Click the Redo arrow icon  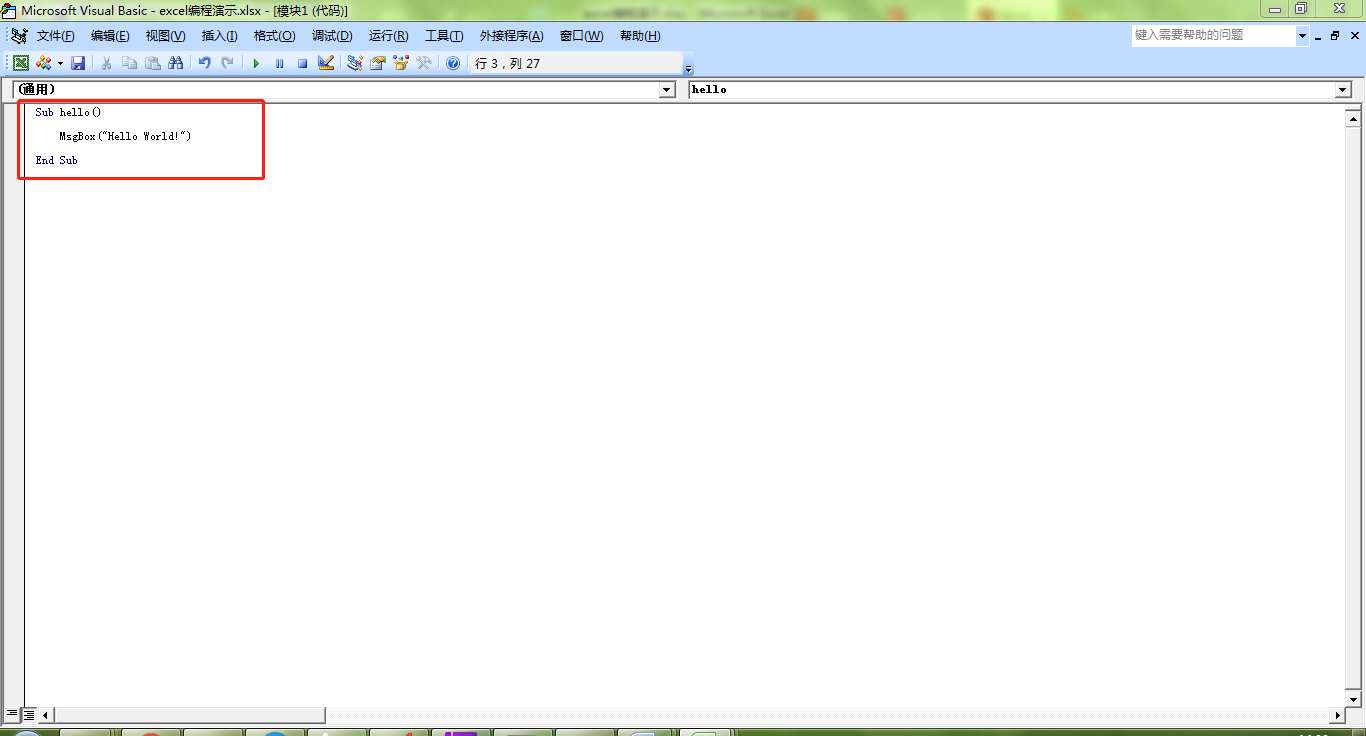click(x=227, y=63)
